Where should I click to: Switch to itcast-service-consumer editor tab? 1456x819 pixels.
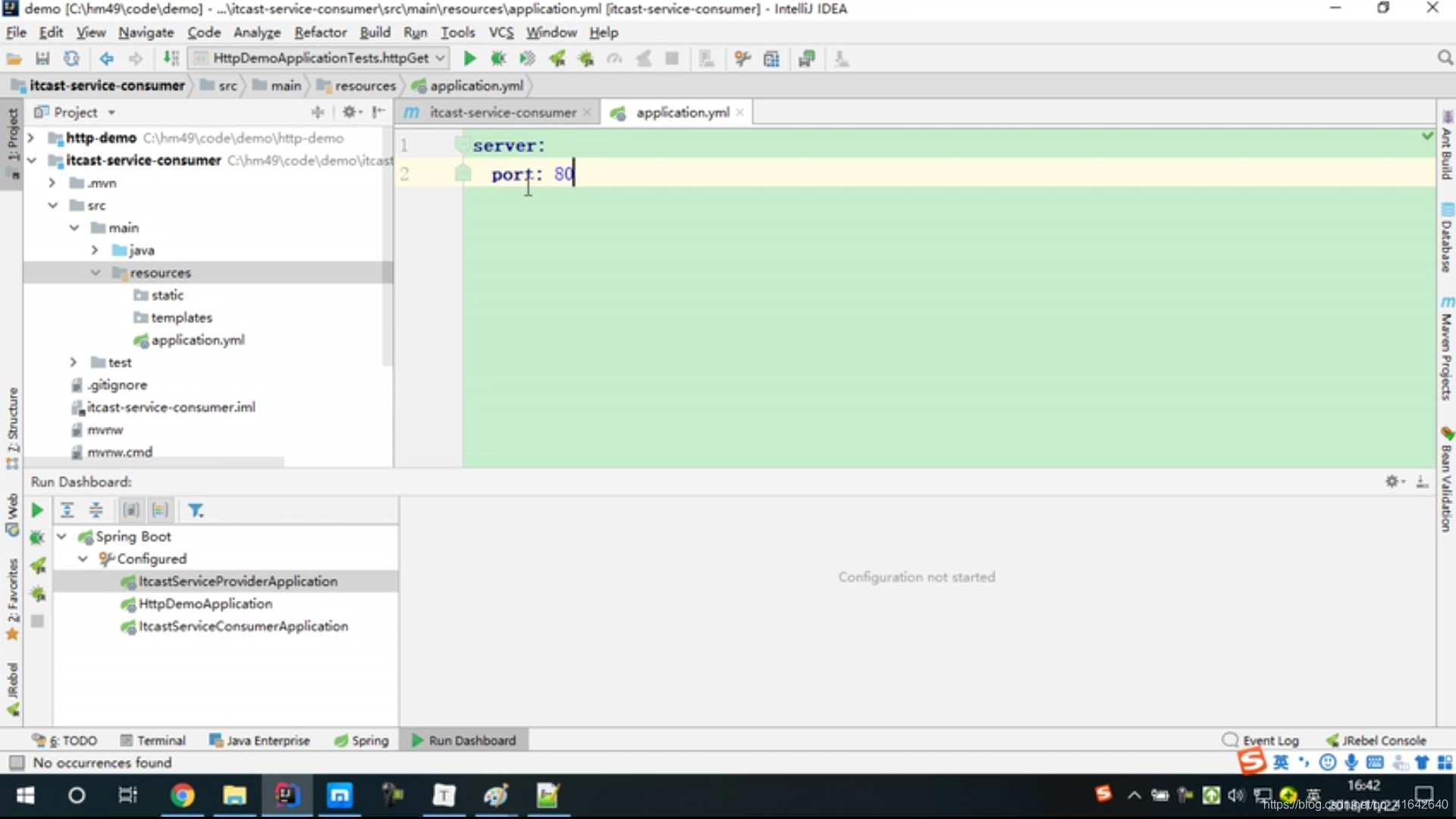click(497, 112)
